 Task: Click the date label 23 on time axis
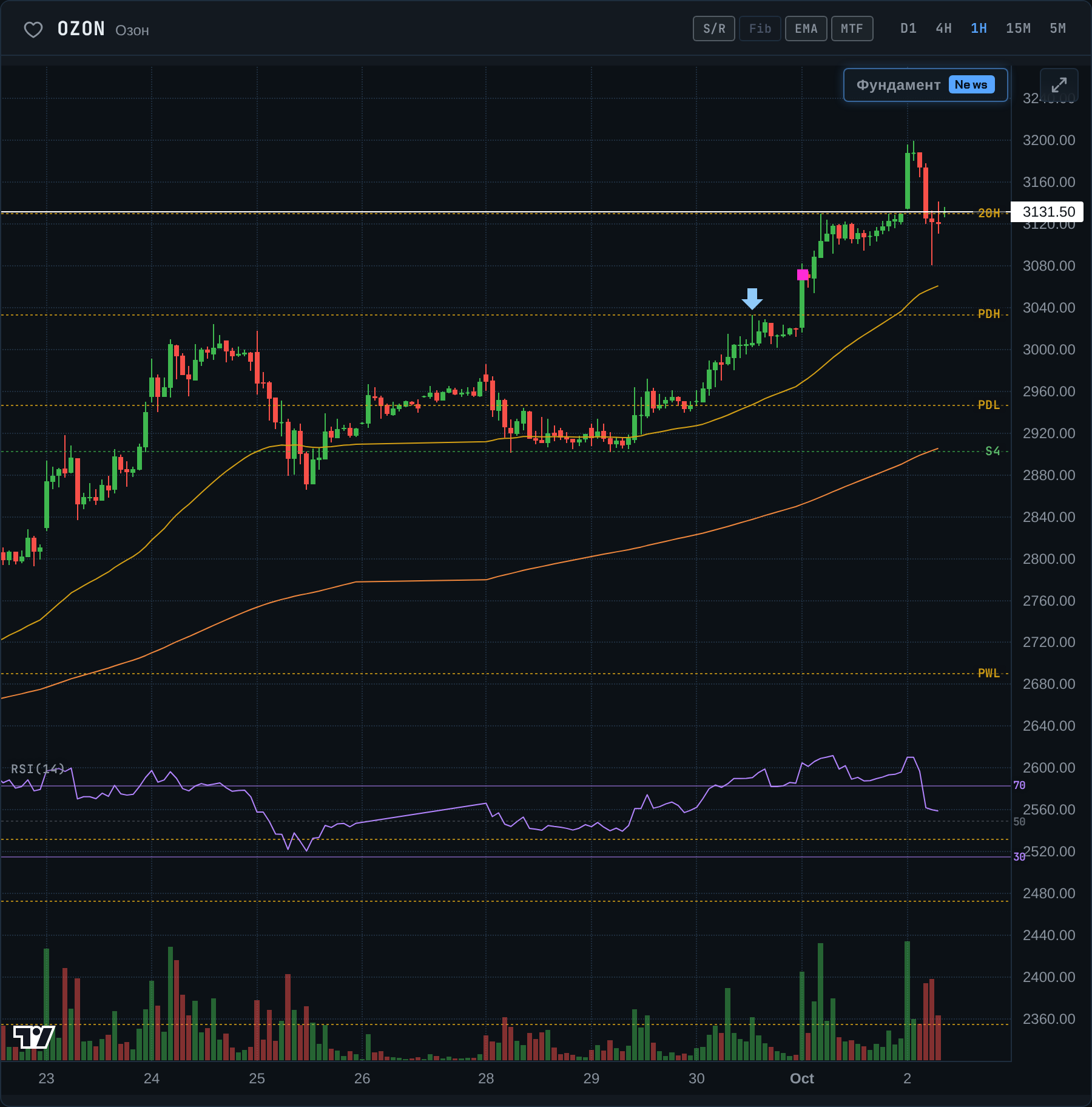pos(46,1078)
